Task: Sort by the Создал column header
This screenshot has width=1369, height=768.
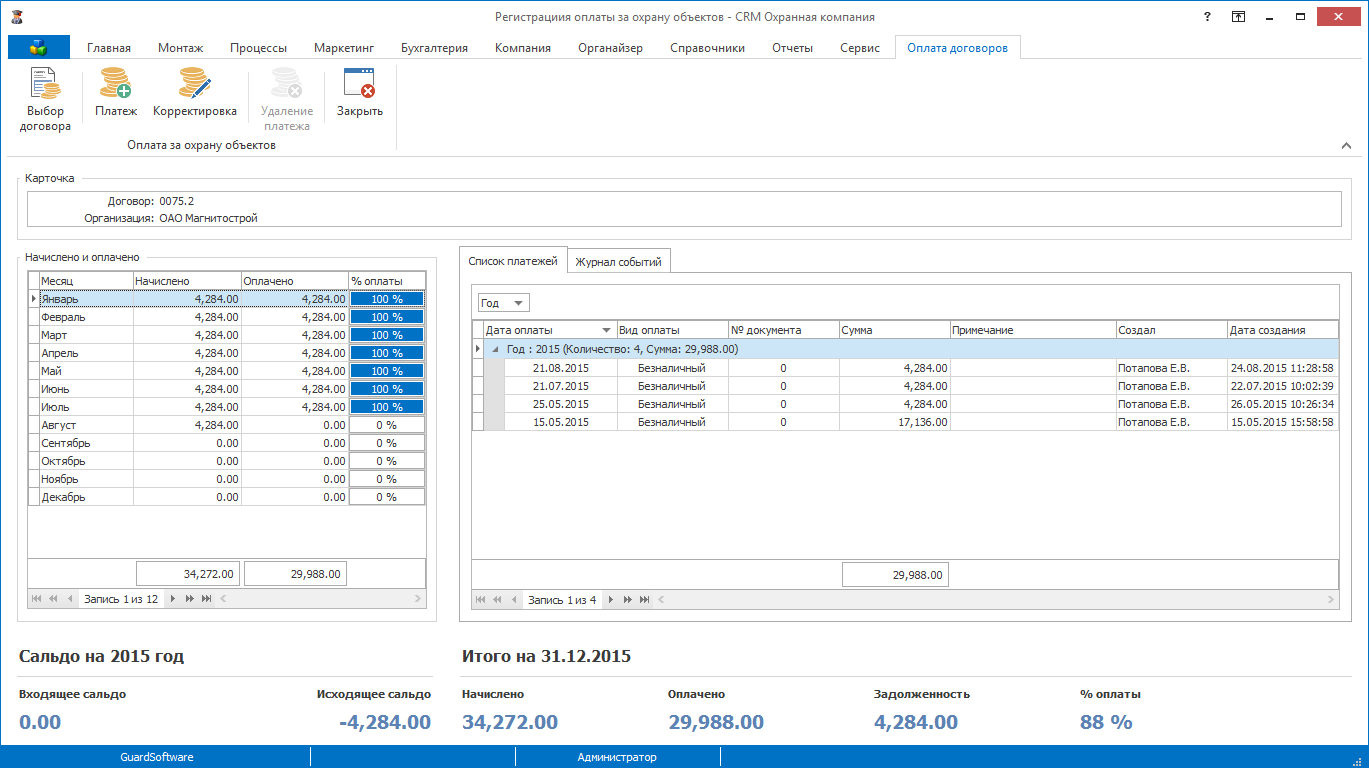Action: coord(1172,330)
